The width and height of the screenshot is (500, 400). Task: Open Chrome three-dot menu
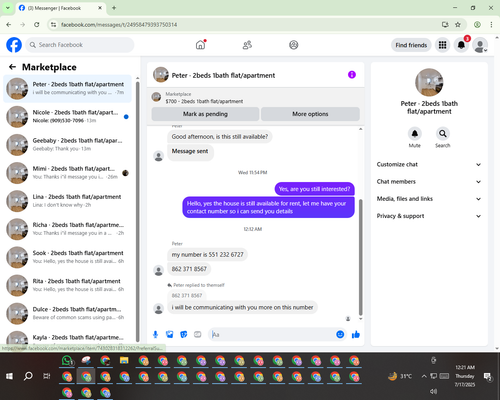point(491,24)
